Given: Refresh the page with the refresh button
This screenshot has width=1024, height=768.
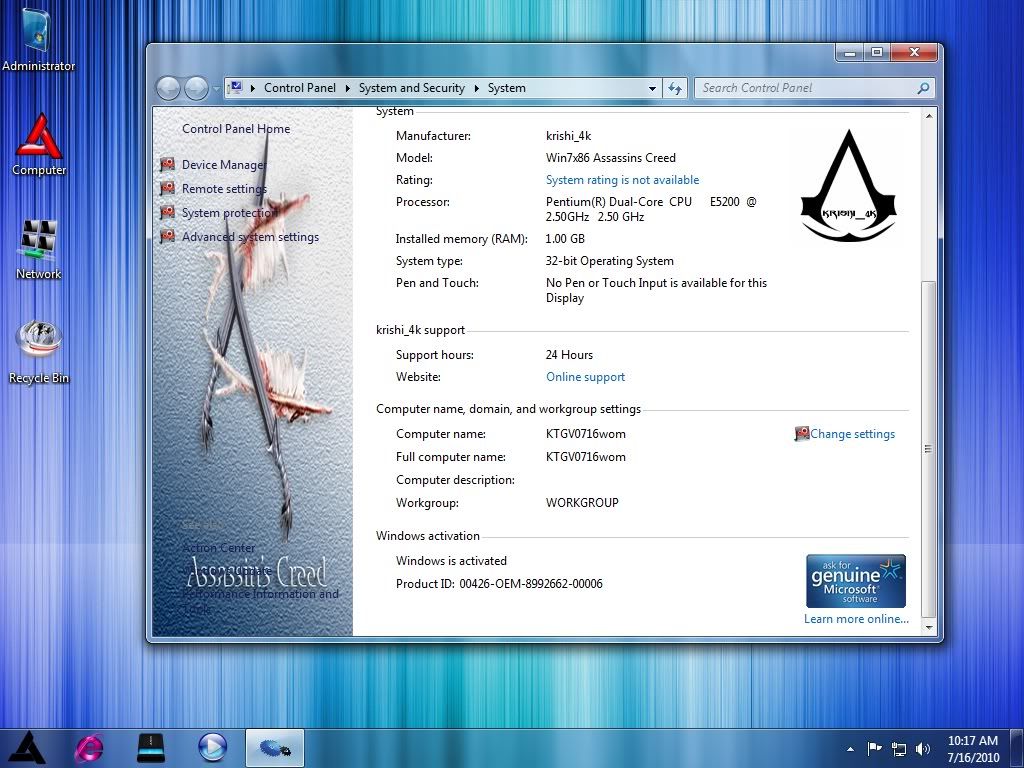Looking at the screenshot, I should tap(675, 88).
